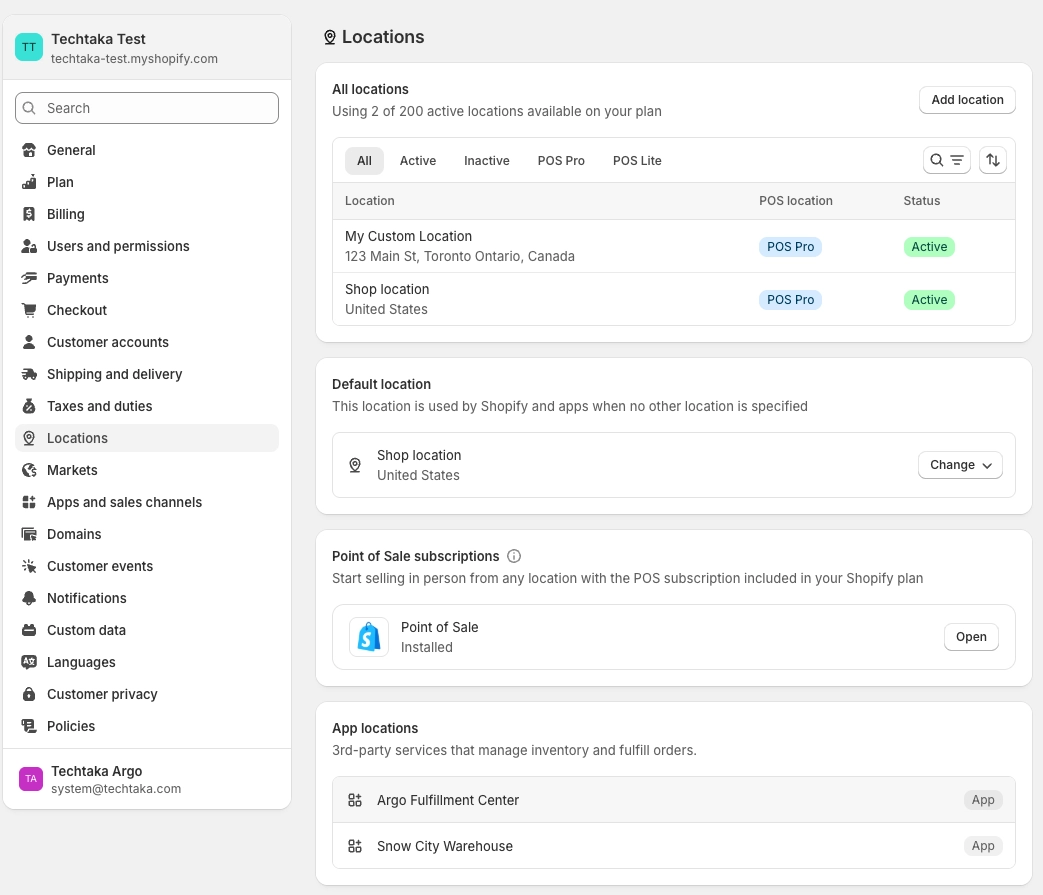This screenshot has width=1043, height=895.
Task: Click the Add location button
Action: point(967,100)
